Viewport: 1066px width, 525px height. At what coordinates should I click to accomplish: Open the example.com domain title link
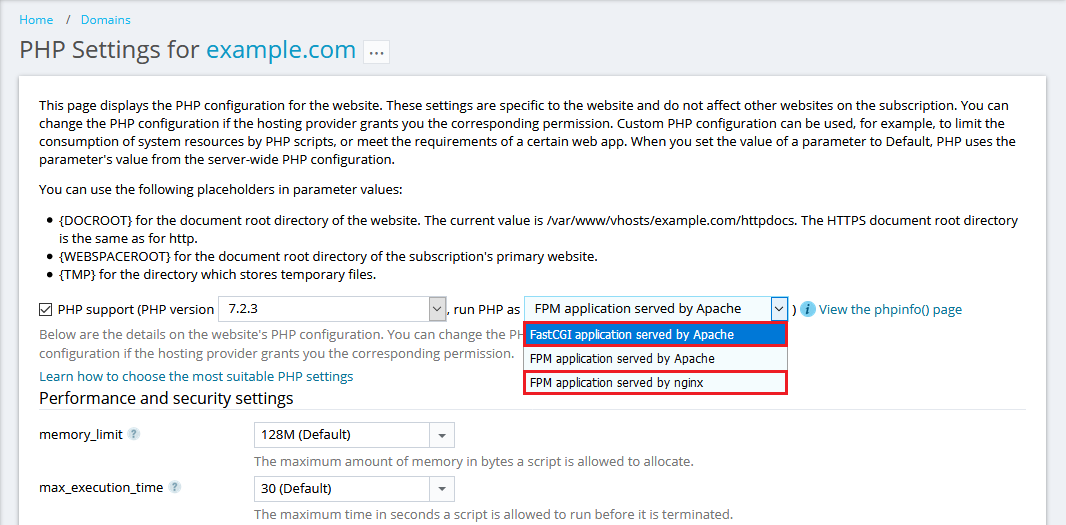(281, 50)
